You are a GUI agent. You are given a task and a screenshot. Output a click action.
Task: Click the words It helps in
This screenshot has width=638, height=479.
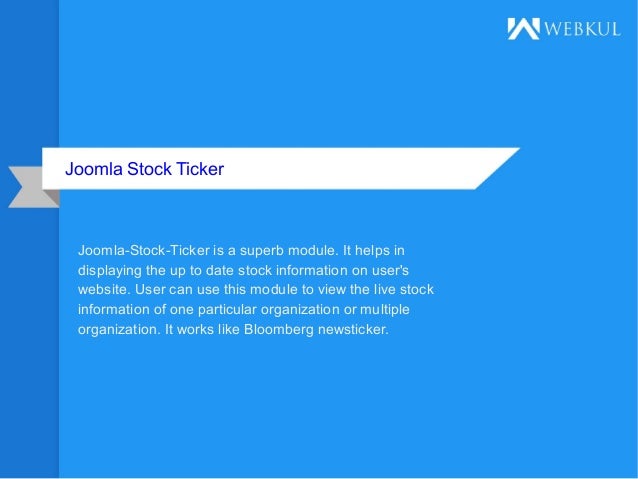coord(374,250)
